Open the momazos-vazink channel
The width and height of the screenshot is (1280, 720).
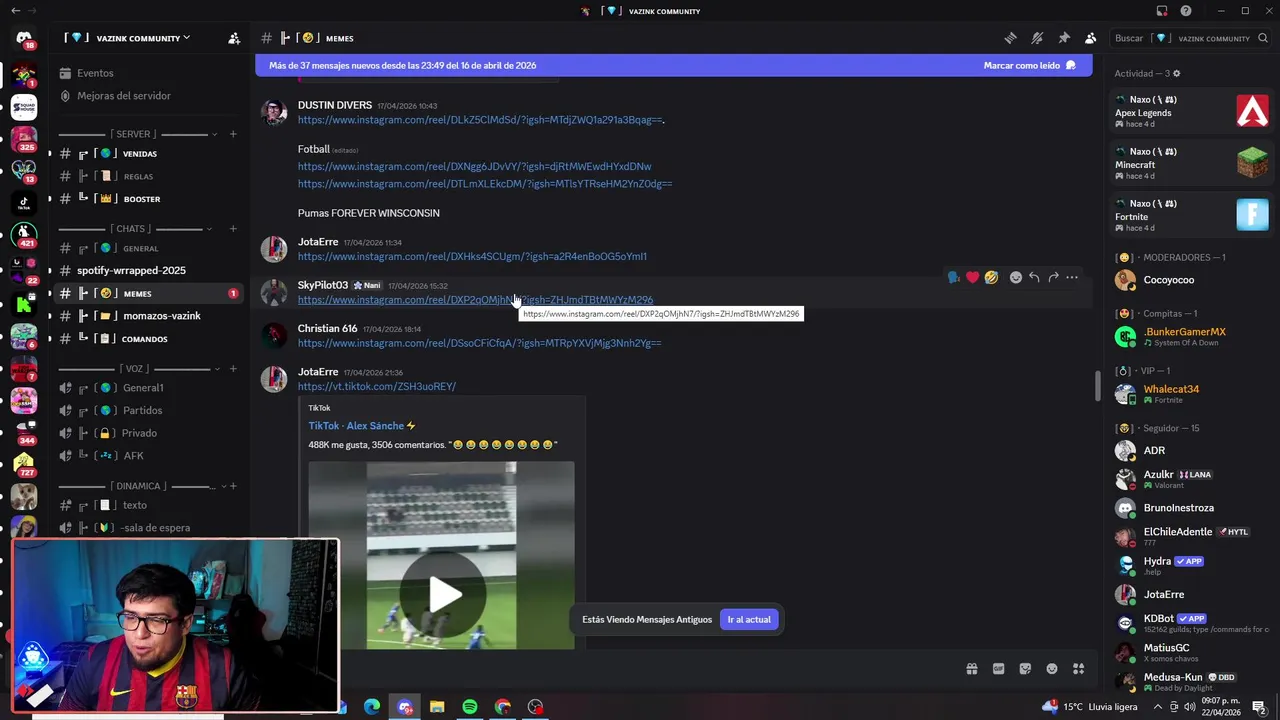pyautogui.click(x=150, y=316)
